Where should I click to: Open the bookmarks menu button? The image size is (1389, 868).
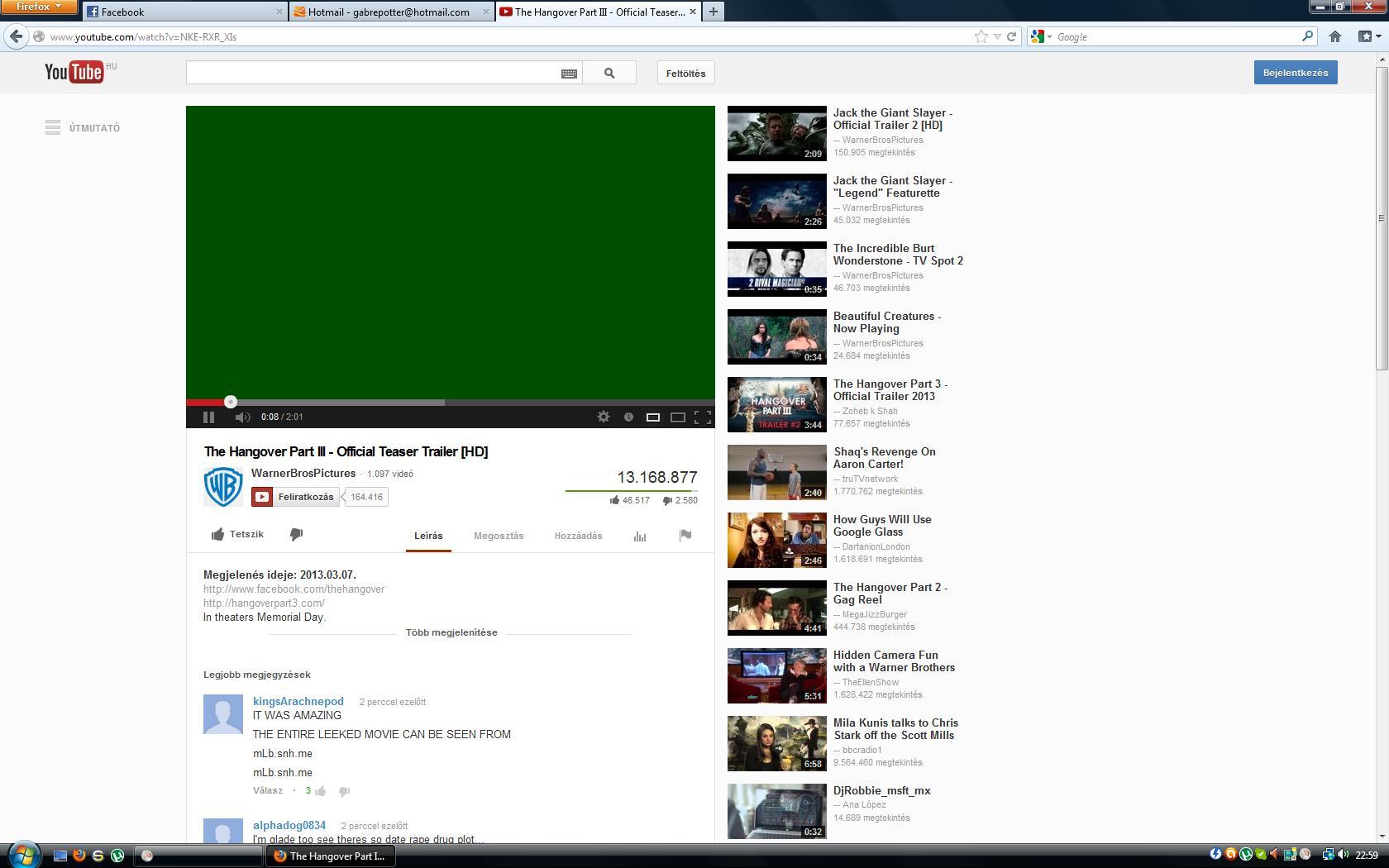[x=1368, y=36]
